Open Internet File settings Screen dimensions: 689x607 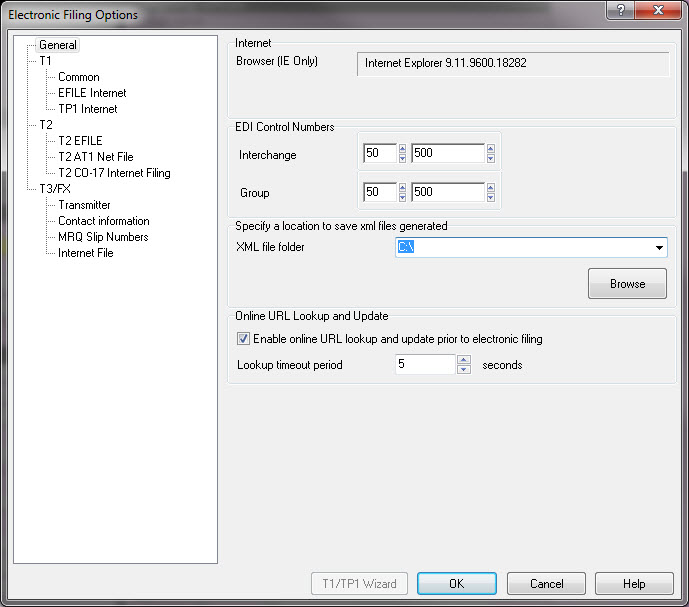tap(86, 253)
